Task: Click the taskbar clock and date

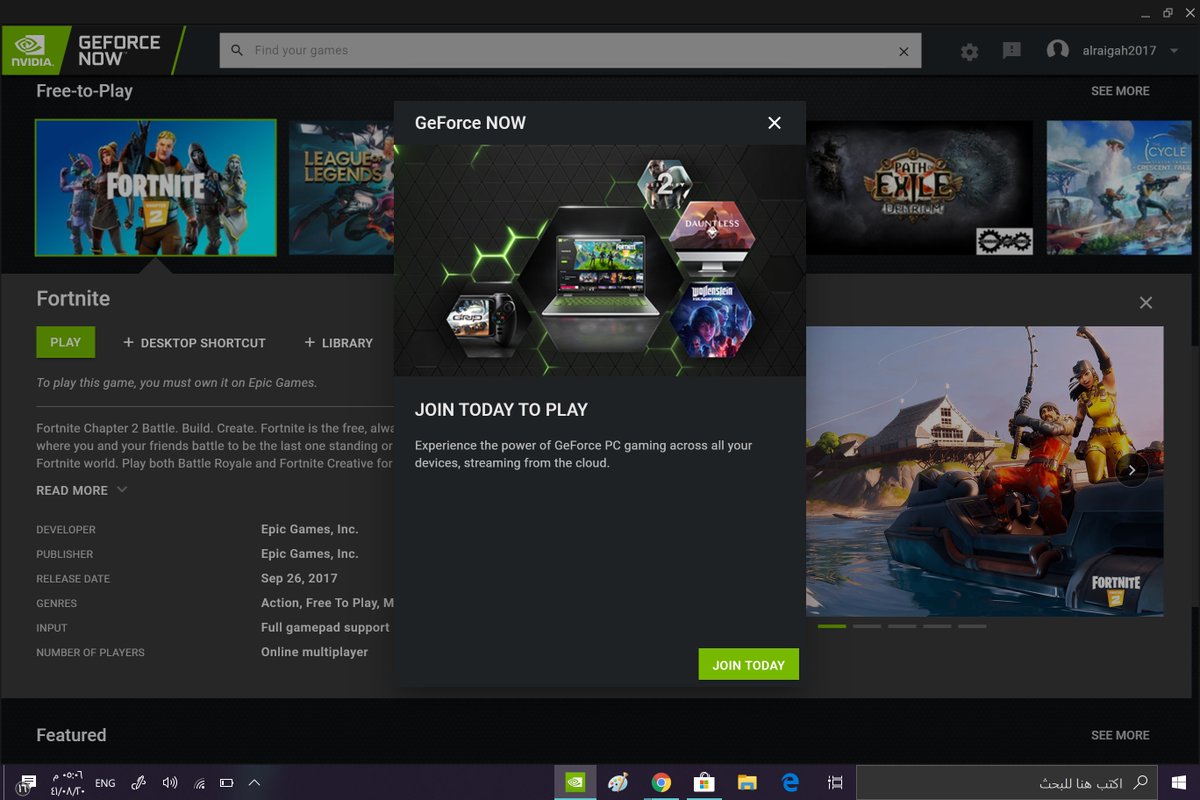Action: [66, 783]
